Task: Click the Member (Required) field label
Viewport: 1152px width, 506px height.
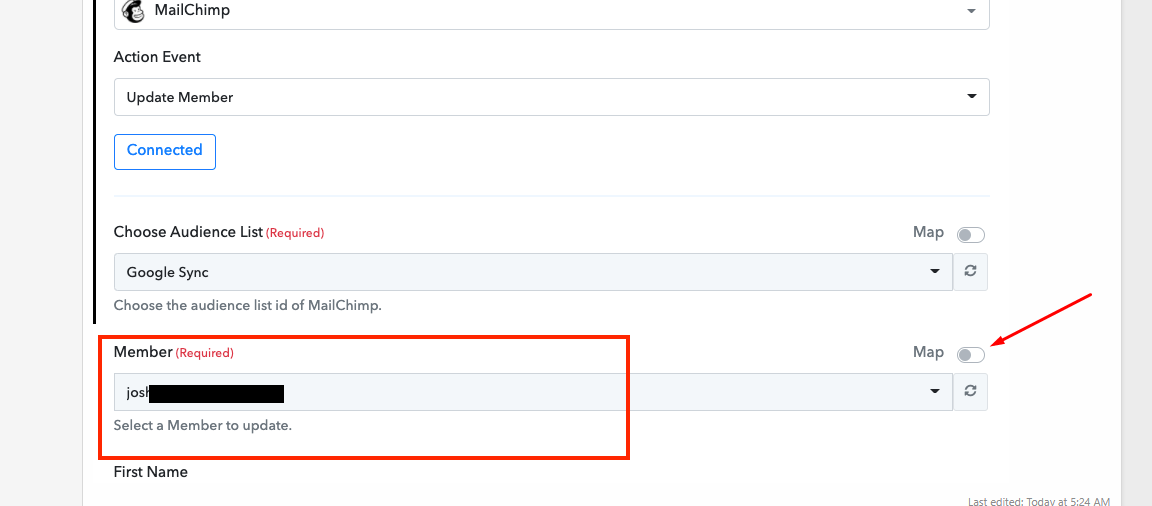Action: point(173,352)
